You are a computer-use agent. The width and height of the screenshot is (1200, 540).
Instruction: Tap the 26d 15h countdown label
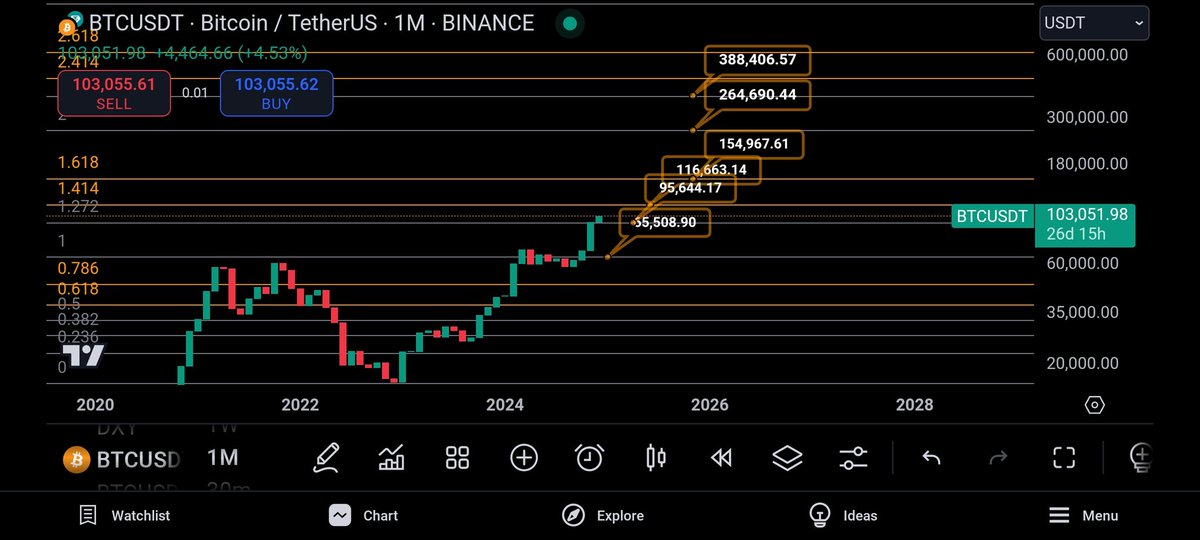1075,235
